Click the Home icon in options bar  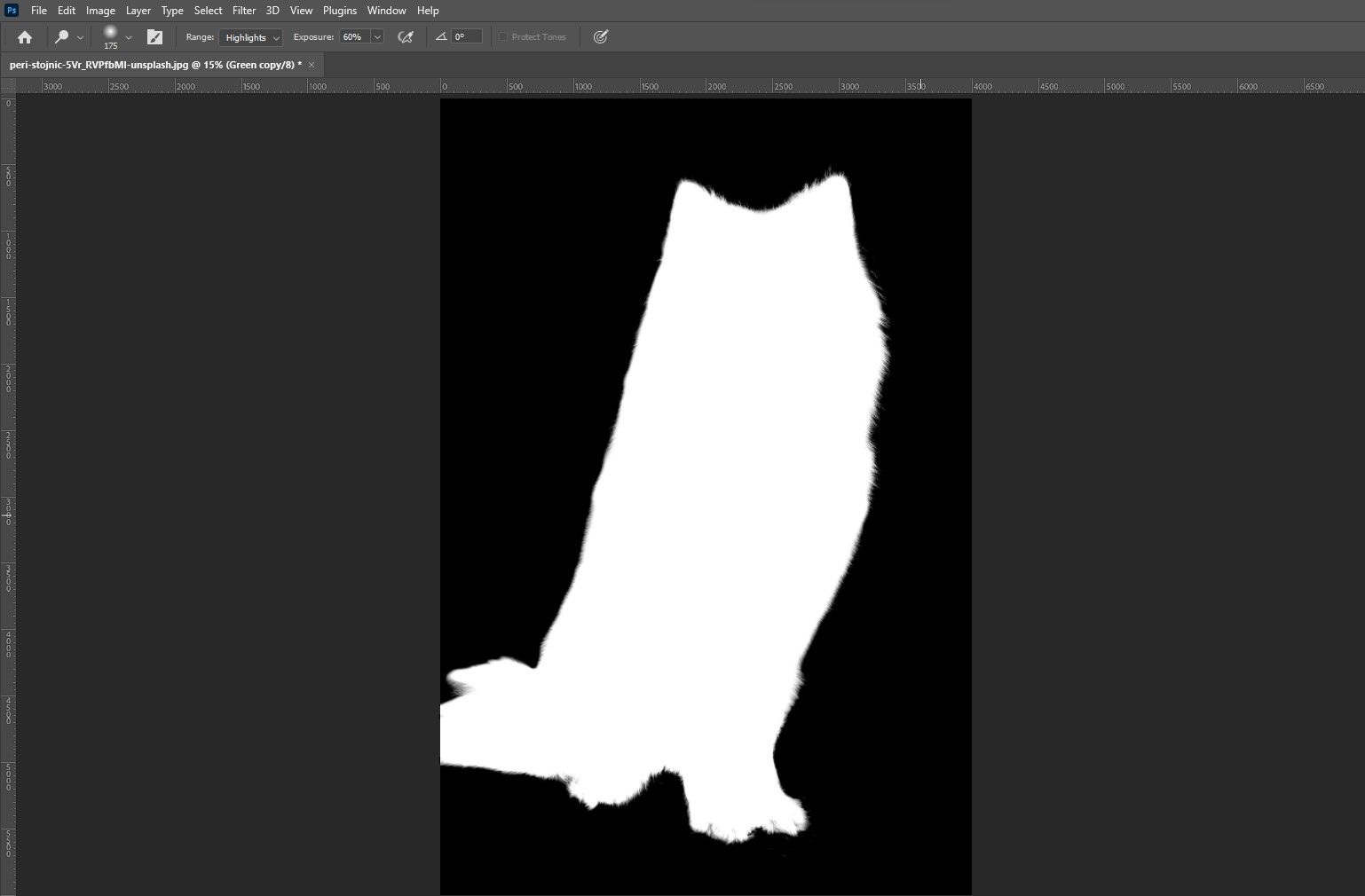point(25,37)
